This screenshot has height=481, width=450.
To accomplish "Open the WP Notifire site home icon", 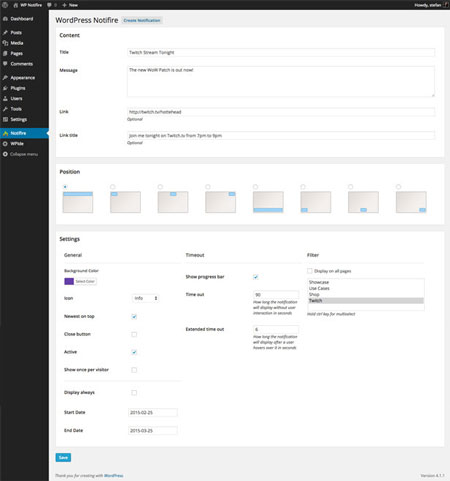I will coord(16,5).
